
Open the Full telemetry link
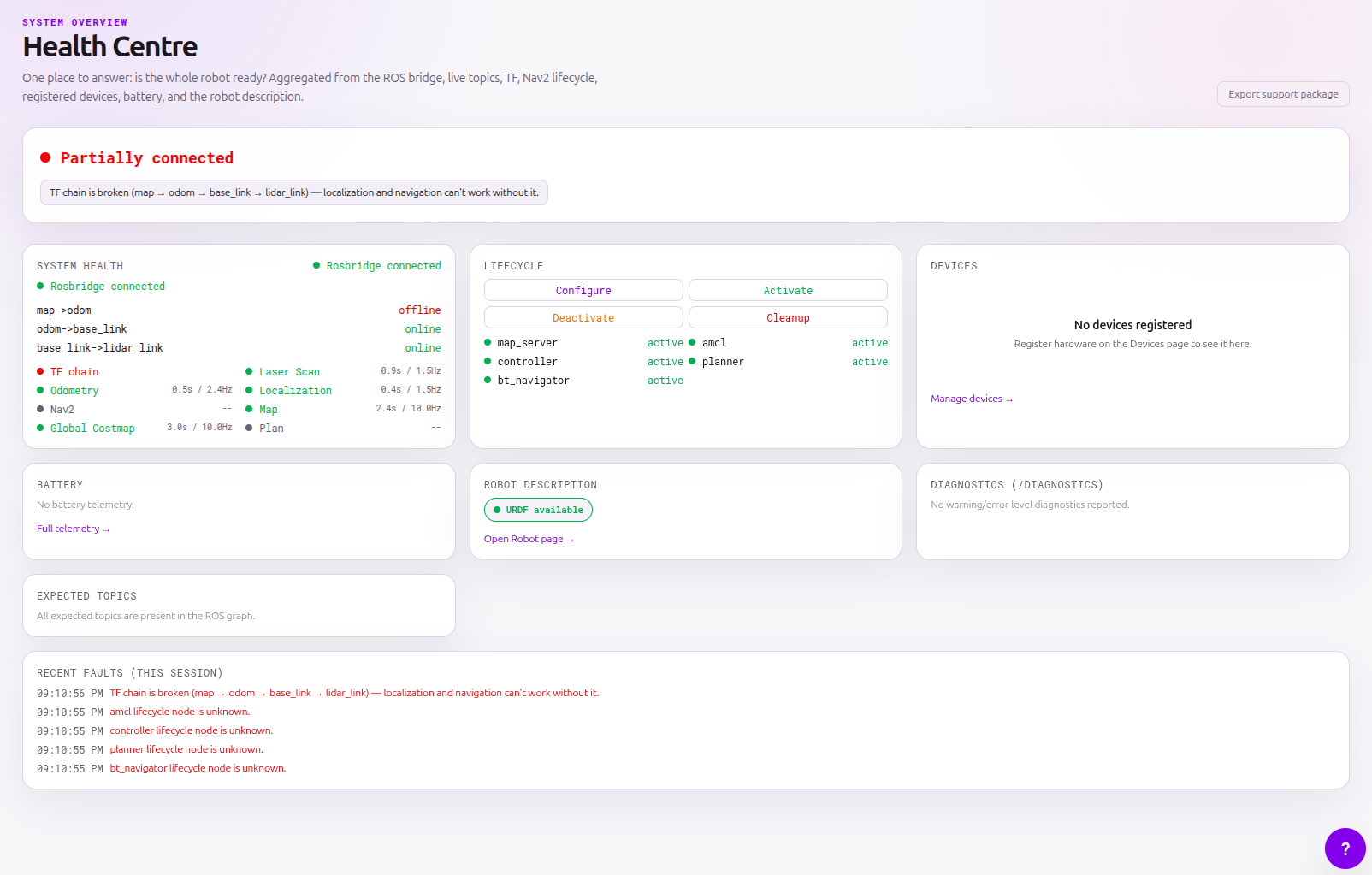click(74, 529)
